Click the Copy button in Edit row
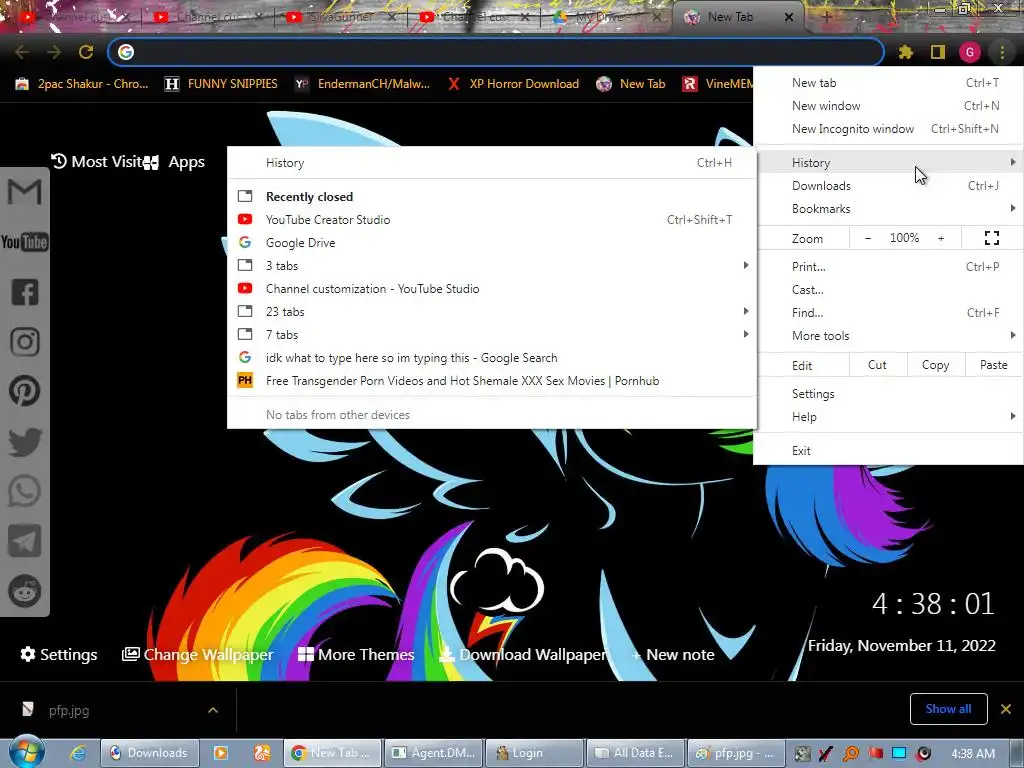Viewport: 1024px width, 768px height. (x=935, y=365)
